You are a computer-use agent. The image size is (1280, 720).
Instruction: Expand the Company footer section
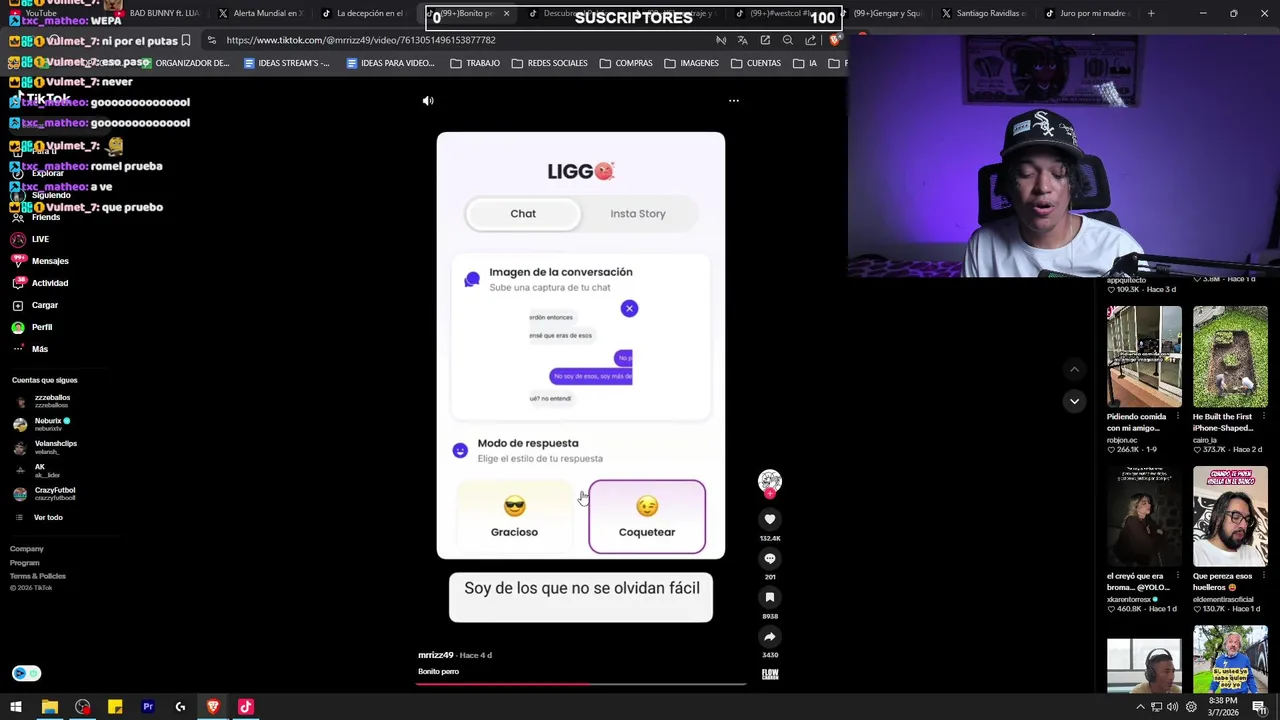[27, 549]
